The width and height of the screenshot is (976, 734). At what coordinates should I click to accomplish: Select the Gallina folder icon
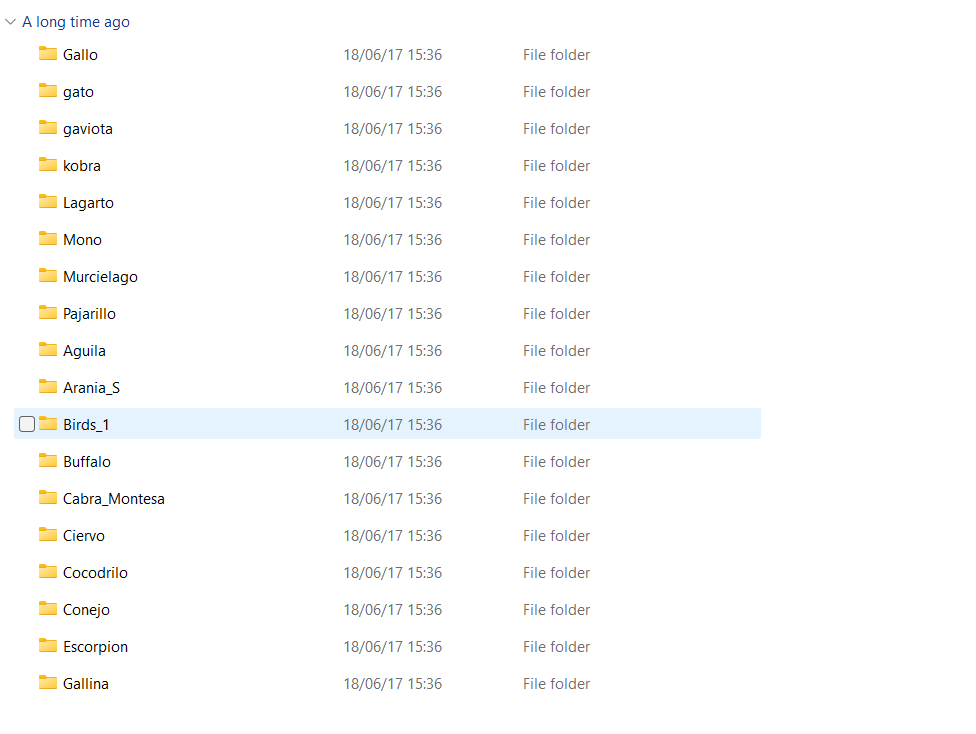click(x=48, y=683)
